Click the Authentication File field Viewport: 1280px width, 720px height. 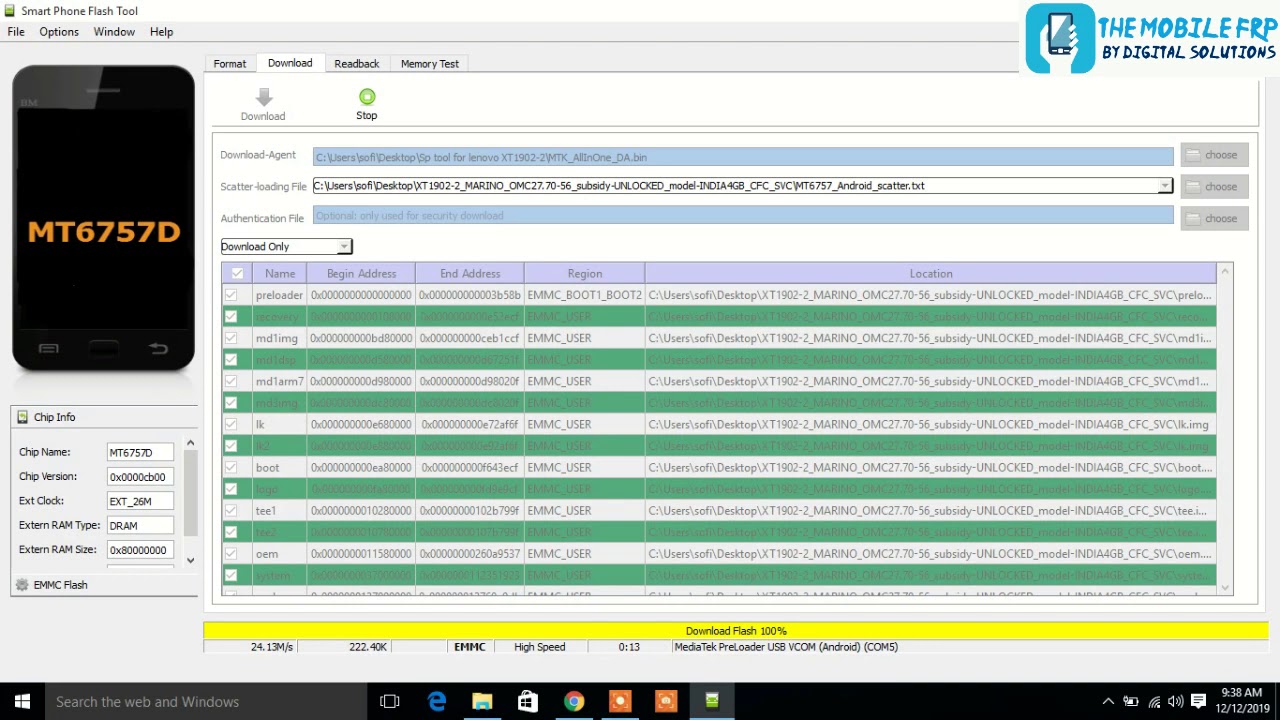[743, 215]
